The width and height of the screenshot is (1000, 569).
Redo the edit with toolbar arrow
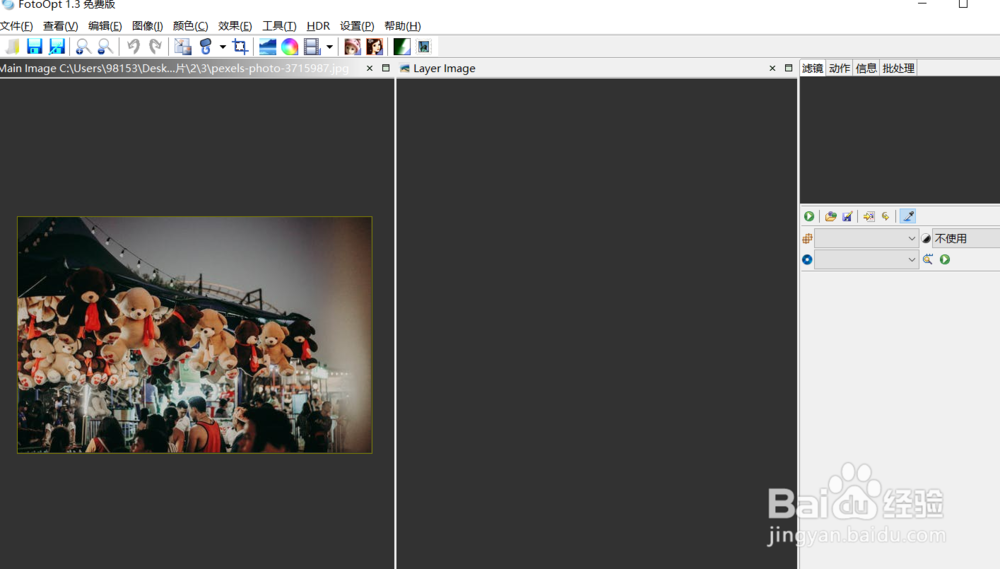click(x=155, y=47)
